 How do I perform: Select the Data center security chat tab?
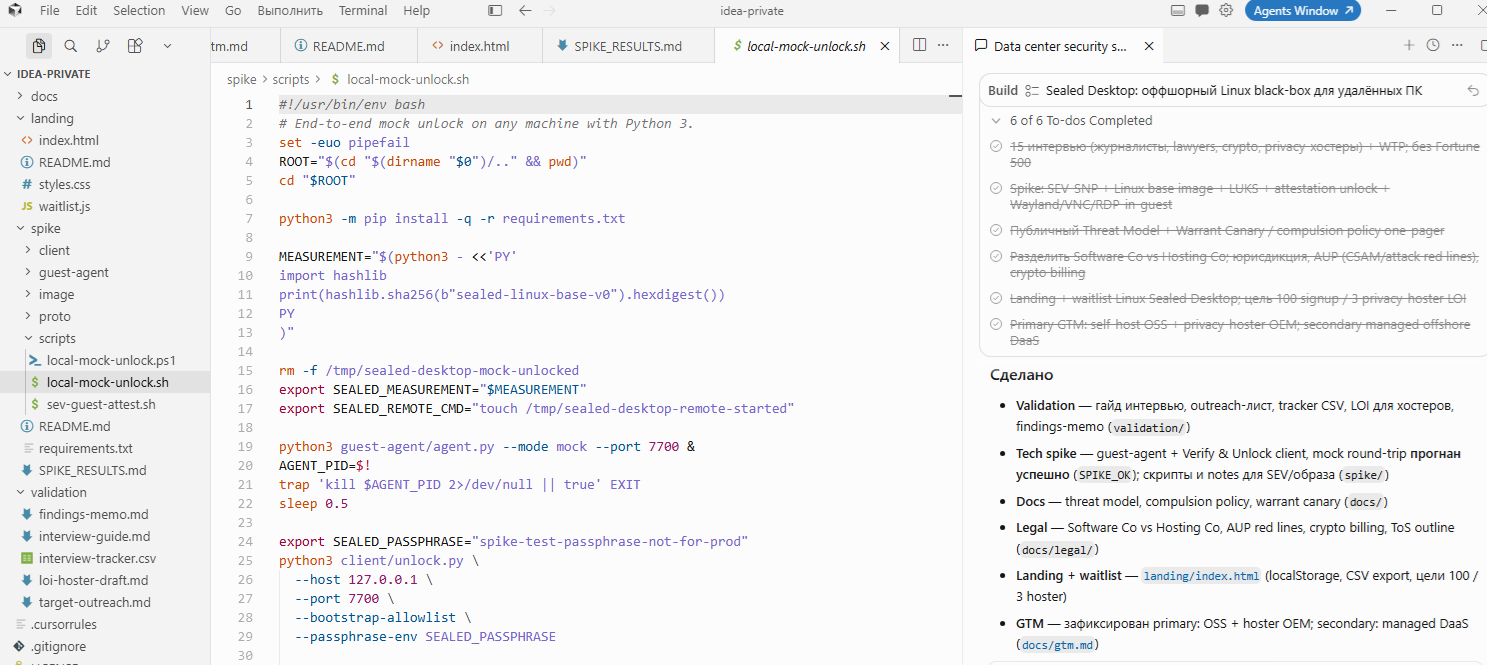click(1061, 46)
